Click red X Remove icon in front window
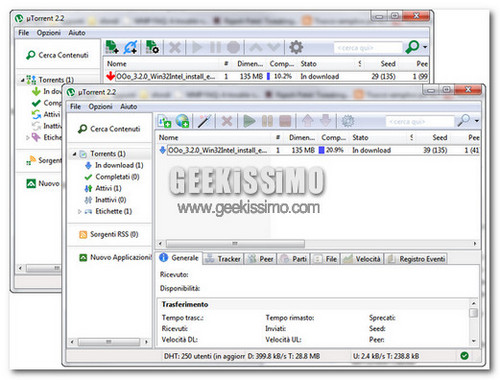This screenshot has height=380, width=500. click(227, 121)
